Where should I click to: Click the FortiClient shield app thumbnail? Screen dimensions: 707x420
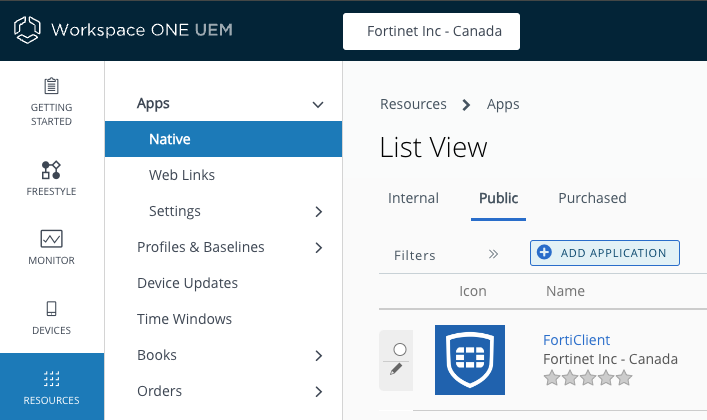(x=470, y=360)
